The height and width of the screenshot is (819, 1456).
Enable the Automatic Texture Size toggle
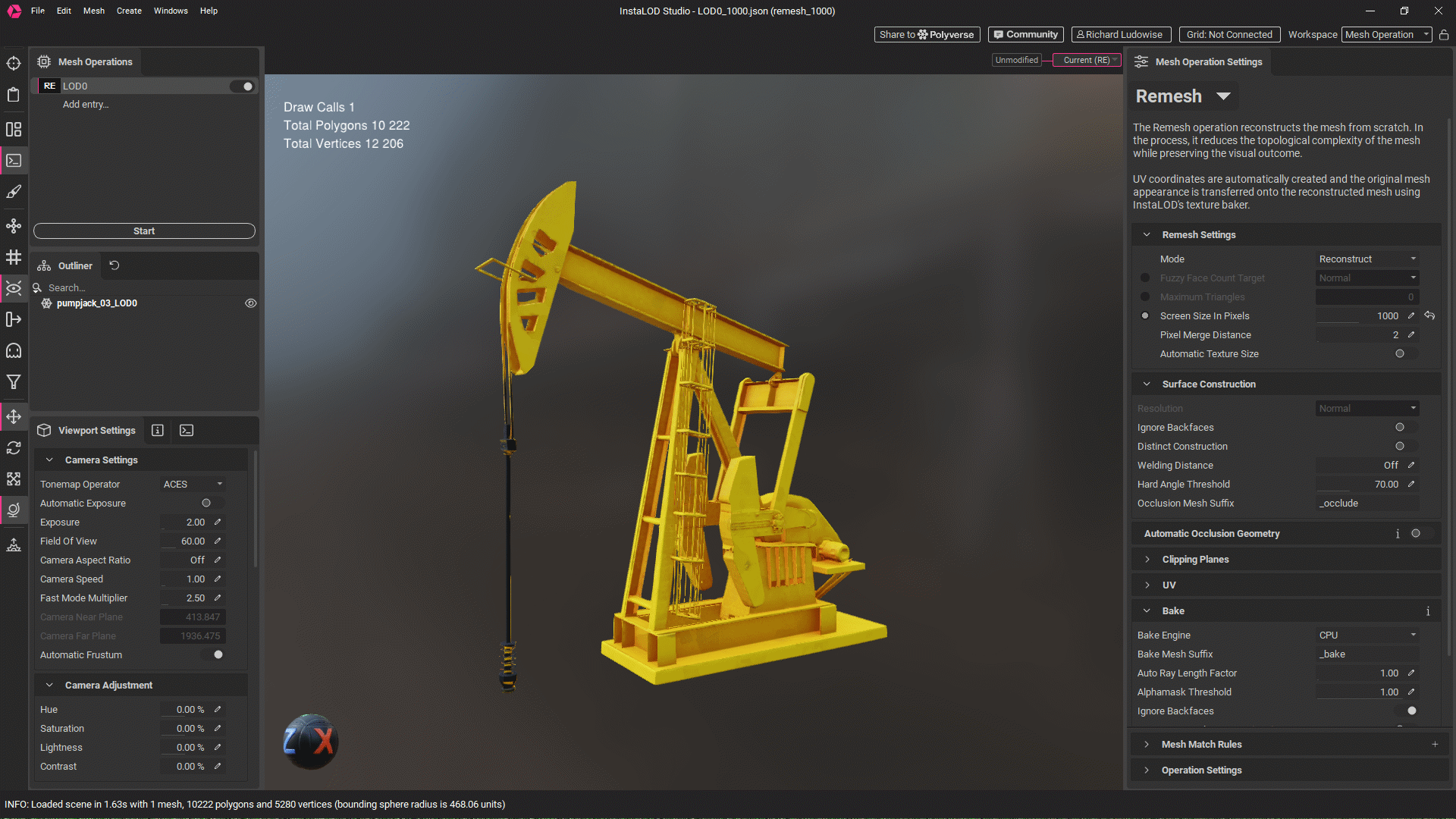point(1404,353)
